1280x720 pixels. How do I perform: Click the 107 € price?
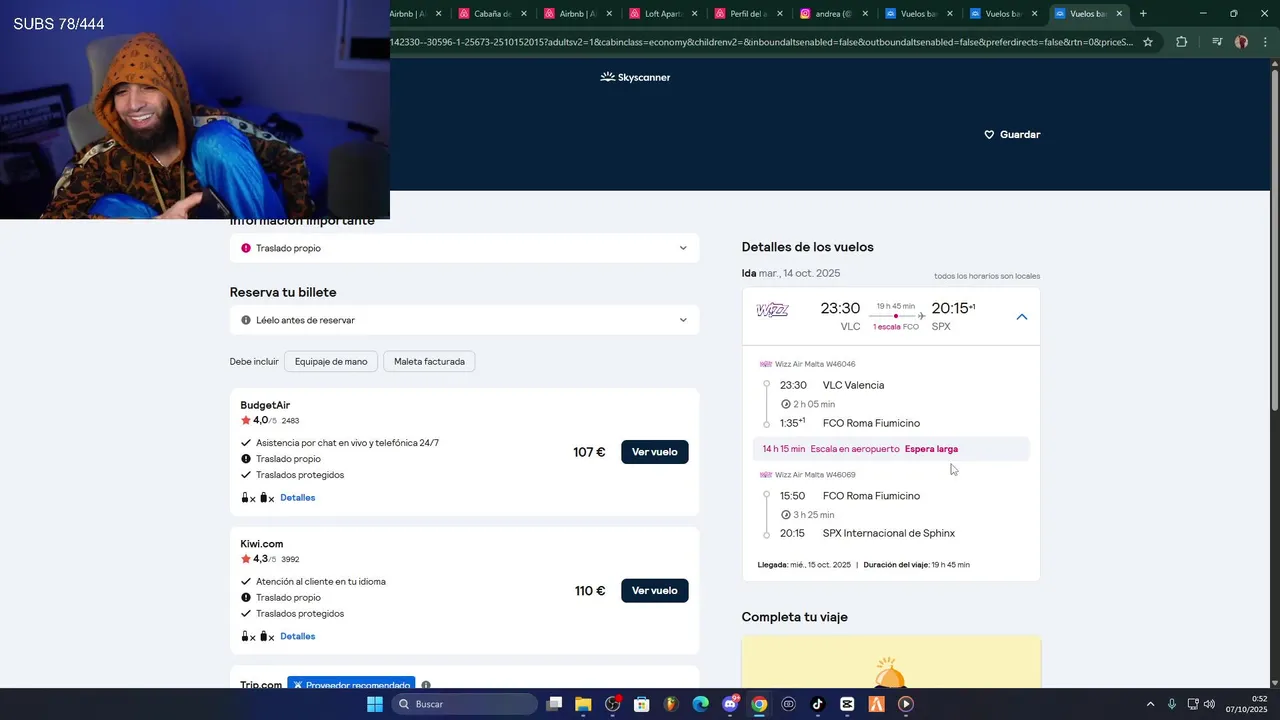tap(589, 452)
